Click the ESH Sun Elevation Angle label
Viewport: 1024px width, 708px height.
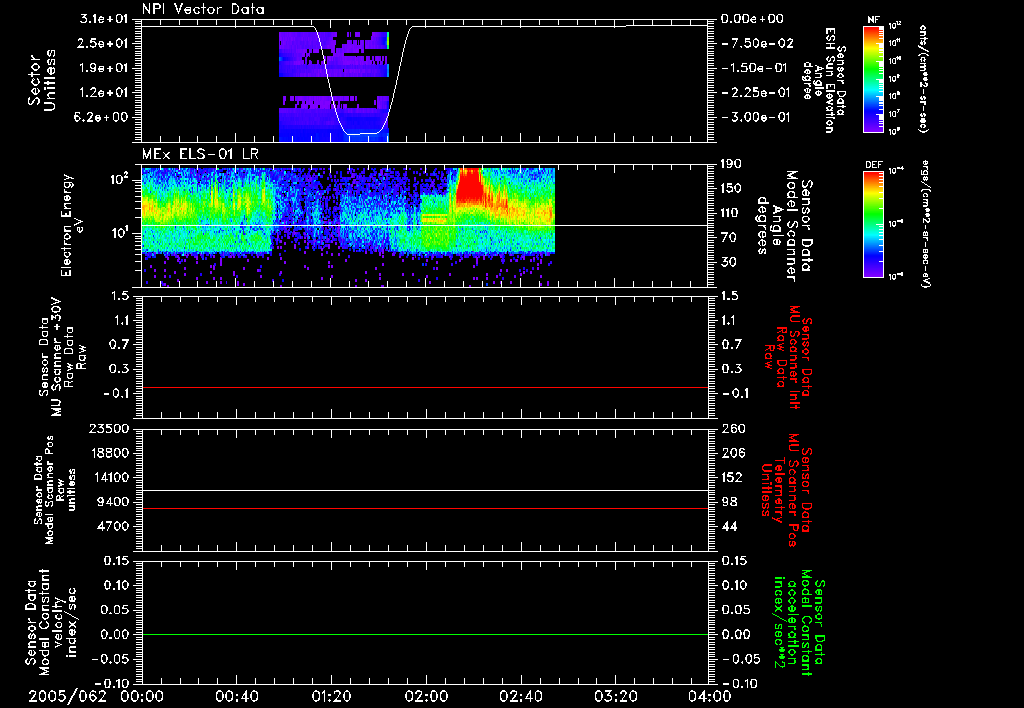(824, 80)
